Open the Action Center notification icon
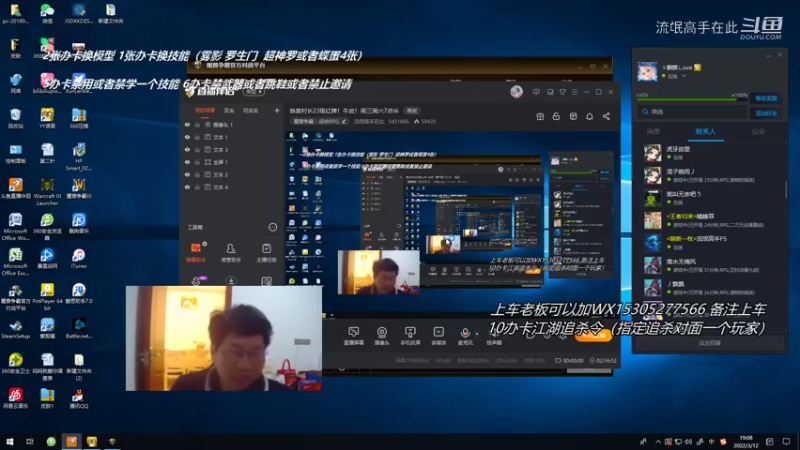800x450 pixels. pos(786,442)
